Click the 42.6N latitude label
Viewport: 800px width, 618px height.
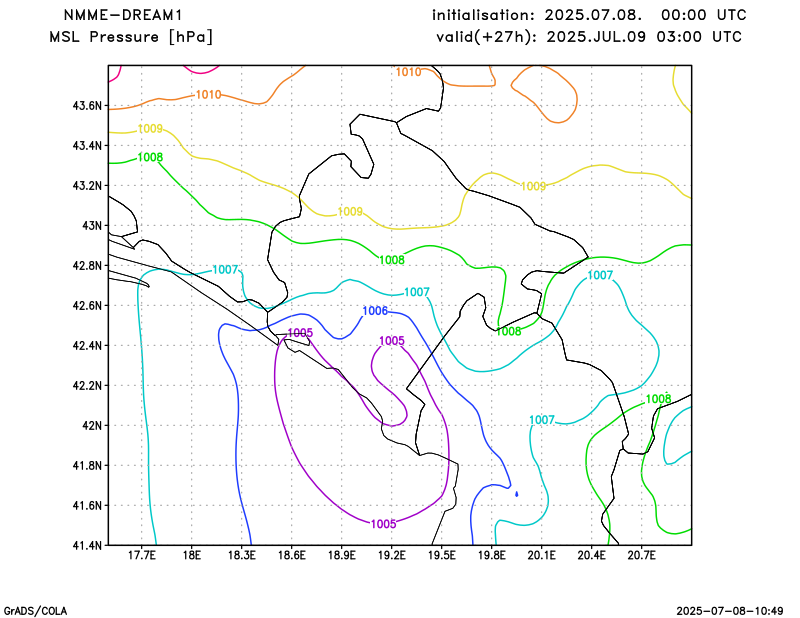tap(87, 305)
